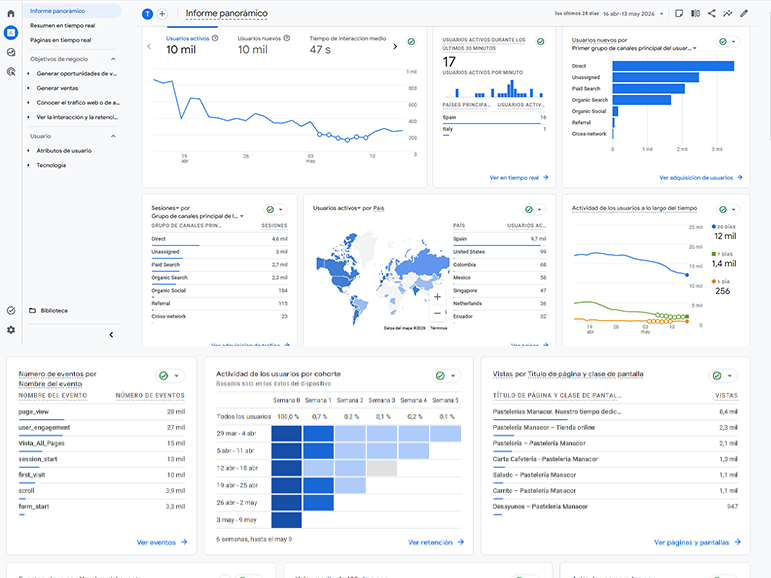Zoom out on the world map
The image size is (771, 578).
437,313
